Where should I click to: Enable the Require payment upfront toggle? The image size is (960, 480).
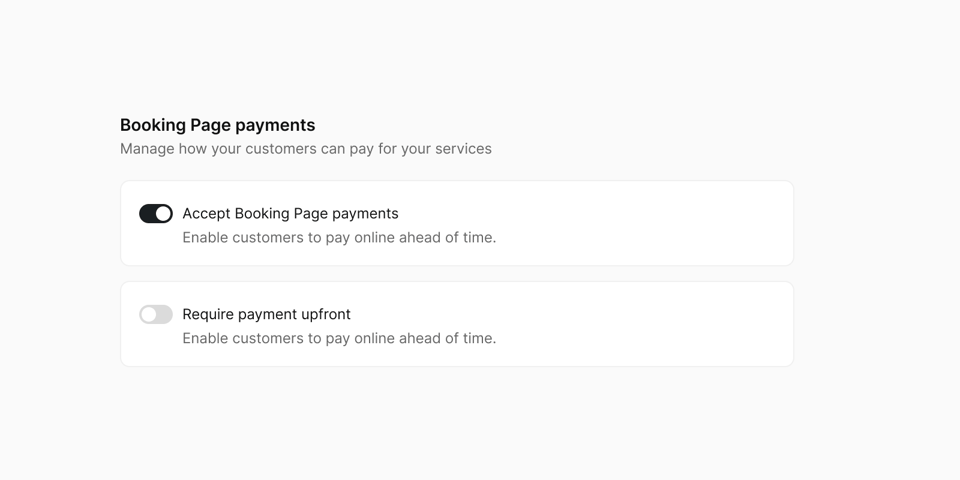coord(156,315)
